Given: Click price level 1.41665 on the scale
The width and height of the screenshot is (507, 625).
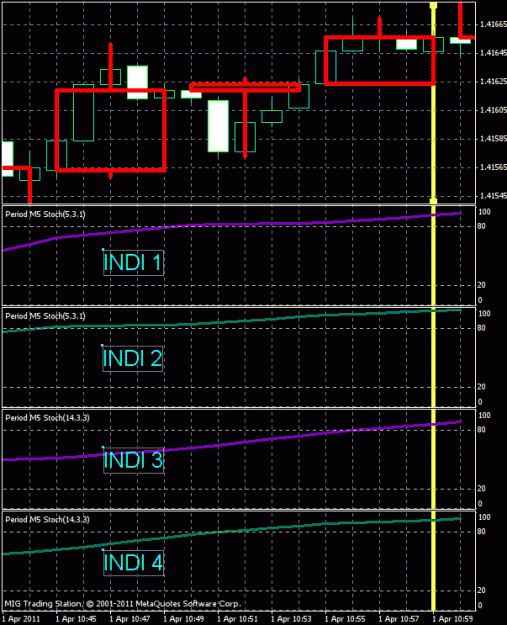Looking at the screenshot, I should 493,24.
